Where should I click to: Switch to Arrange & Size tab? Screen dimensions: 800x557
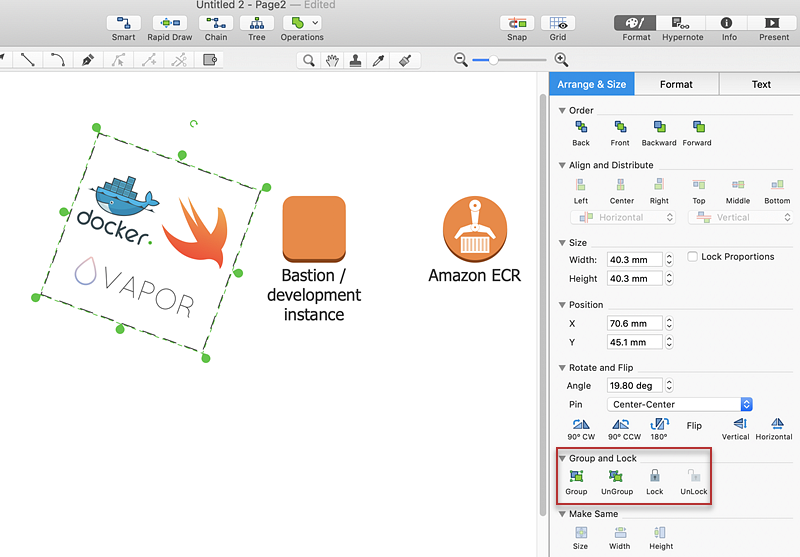coord(591,84)
